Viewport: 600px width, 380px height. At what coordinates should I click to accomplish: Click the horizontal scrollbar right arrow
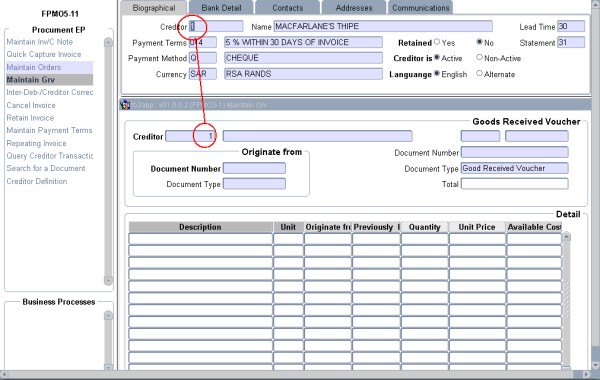pyautogui.click(x=586, y=374)
